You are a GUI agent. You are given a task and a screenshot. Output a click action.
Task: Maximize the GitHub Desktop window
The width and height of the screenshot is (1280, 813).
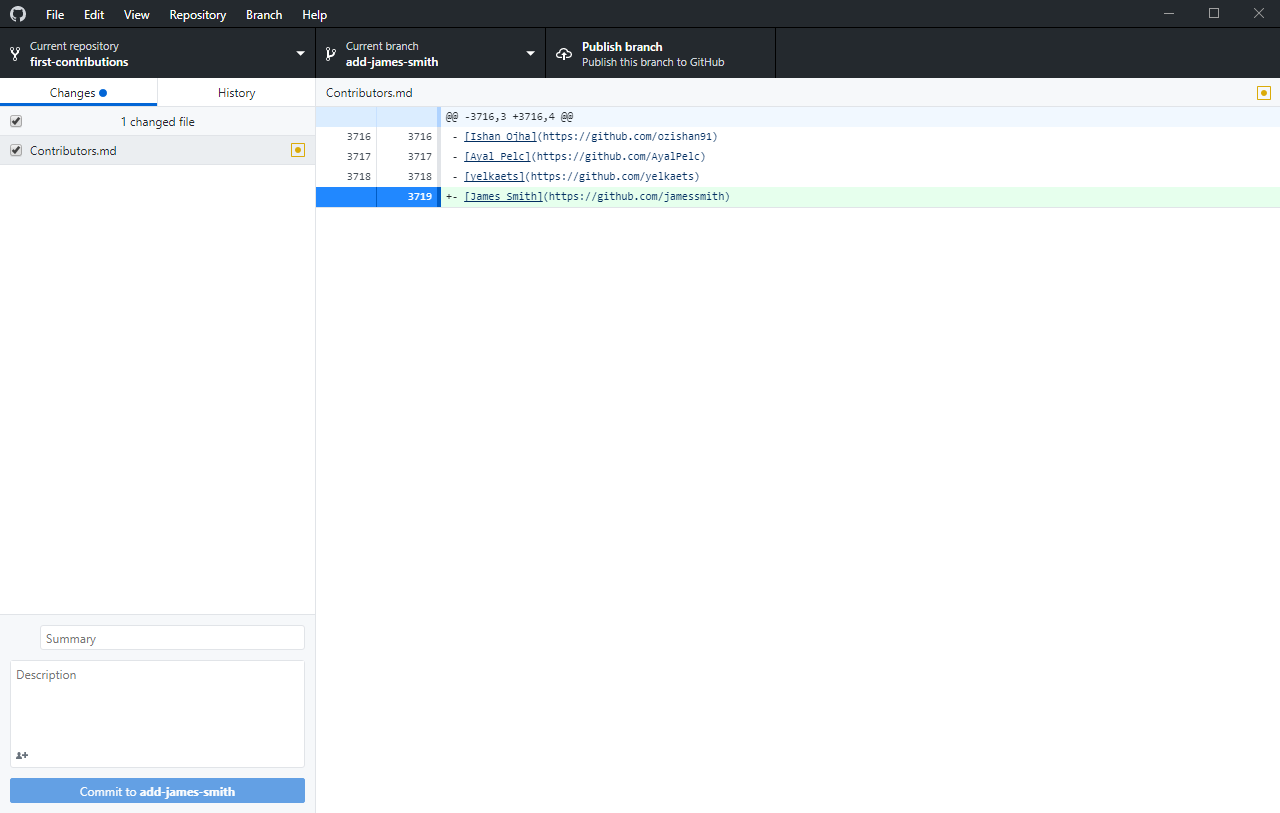click(1214, 14)
